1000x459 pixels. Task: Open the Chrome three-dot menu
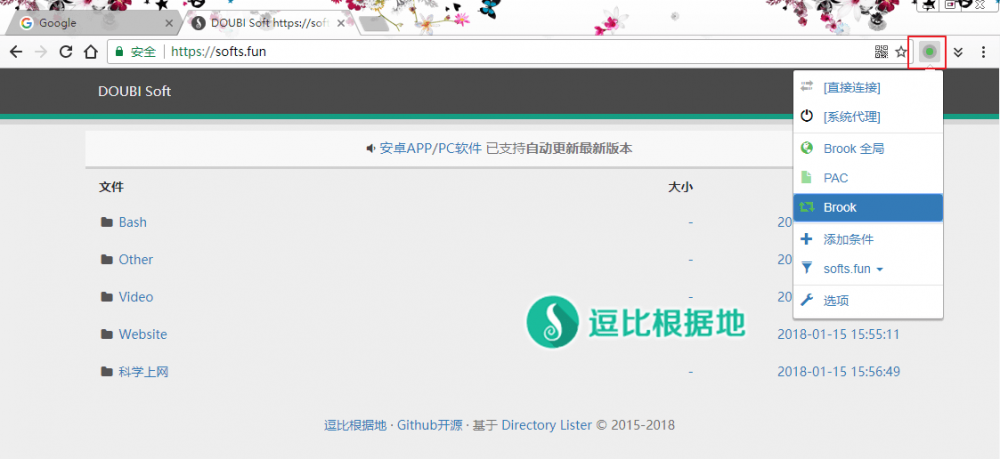982,52
